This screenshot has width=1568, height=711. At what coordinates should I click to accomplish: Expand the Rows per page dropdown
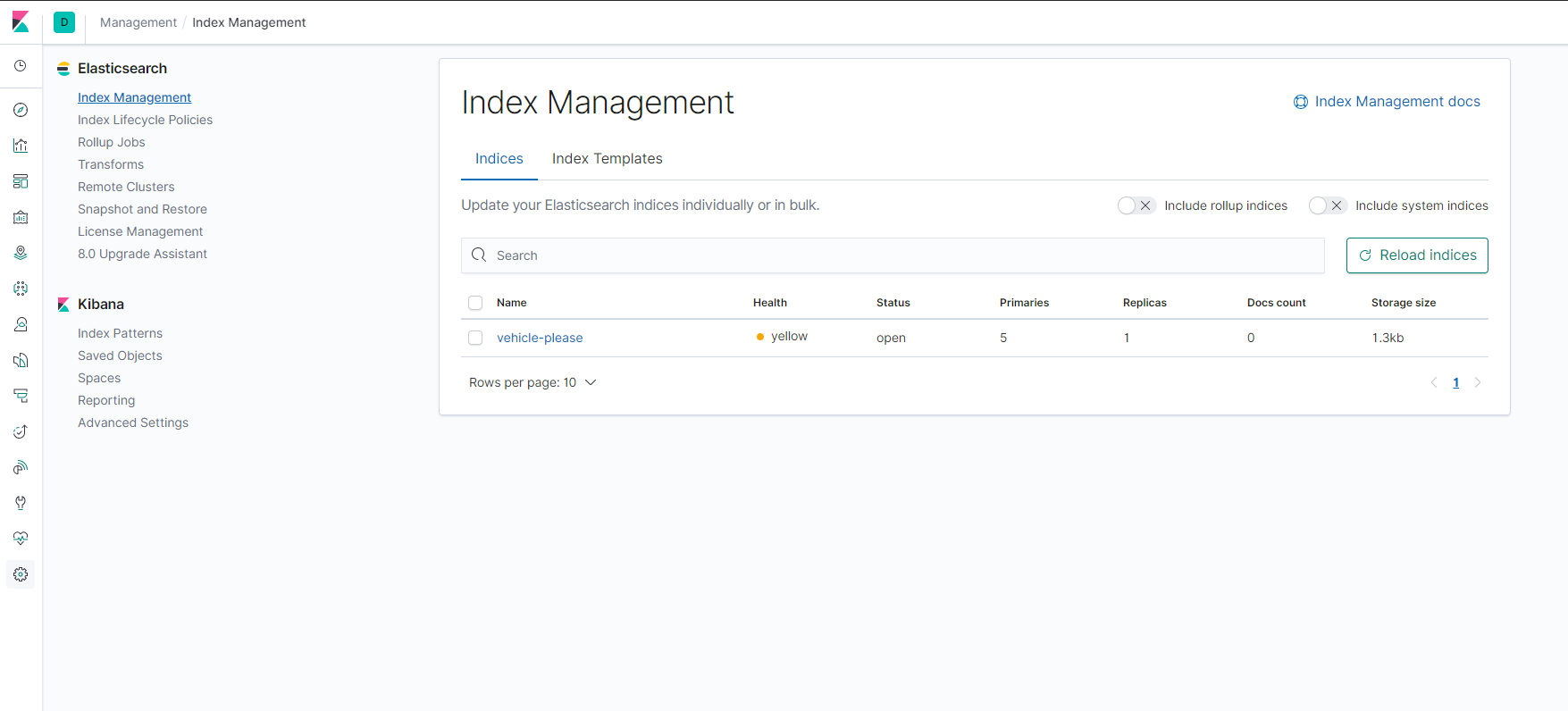(x=532, y=382)
